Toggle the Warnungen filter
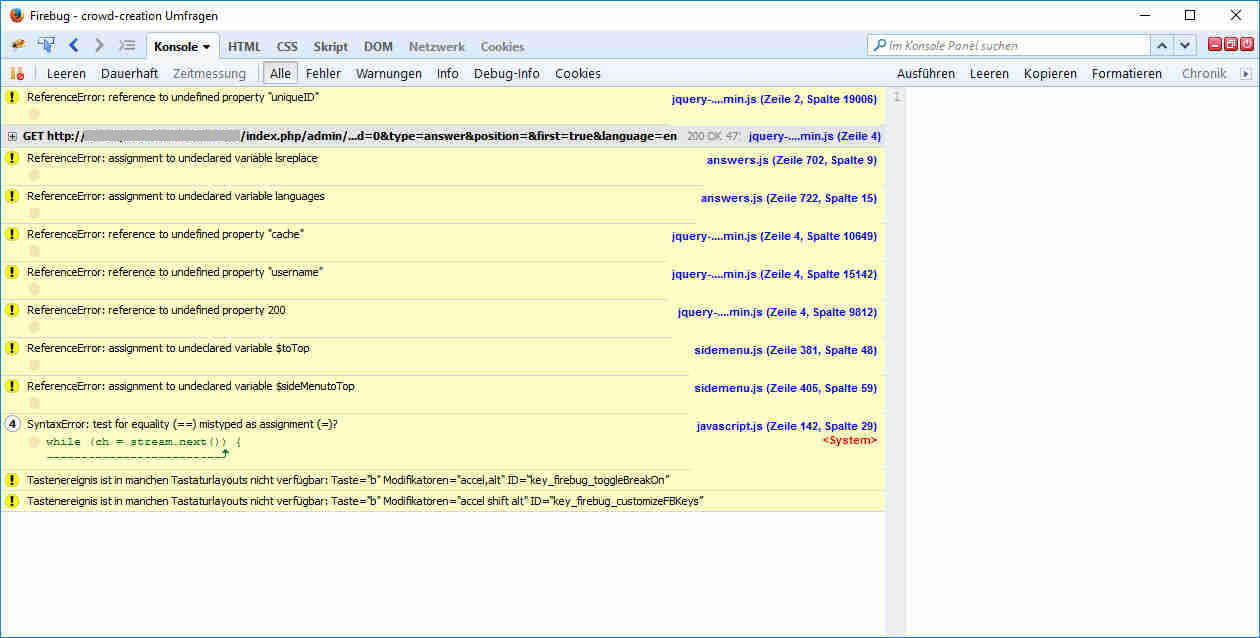This screenshot has width=1260, height=638. (x=388, y=73)
